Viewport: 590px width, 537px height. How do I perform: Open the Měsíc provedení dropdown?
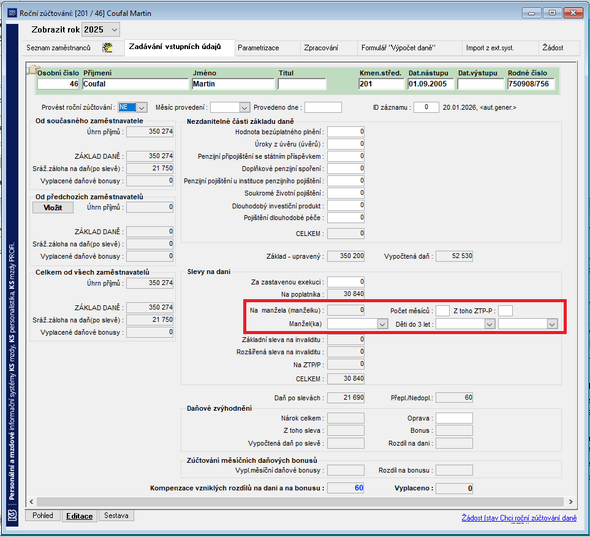[x=244, y=108]
